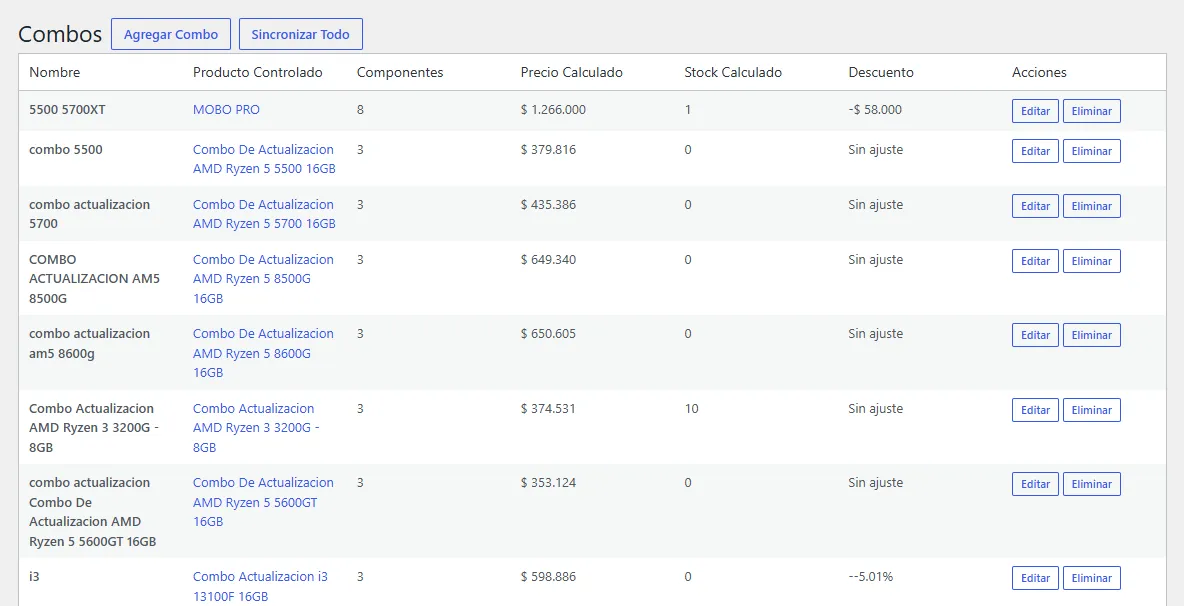This screenshot has width=1184, height=606.
Task: Edit the combo actualizacion 5700 row
Action: (x=1035, y=206)
